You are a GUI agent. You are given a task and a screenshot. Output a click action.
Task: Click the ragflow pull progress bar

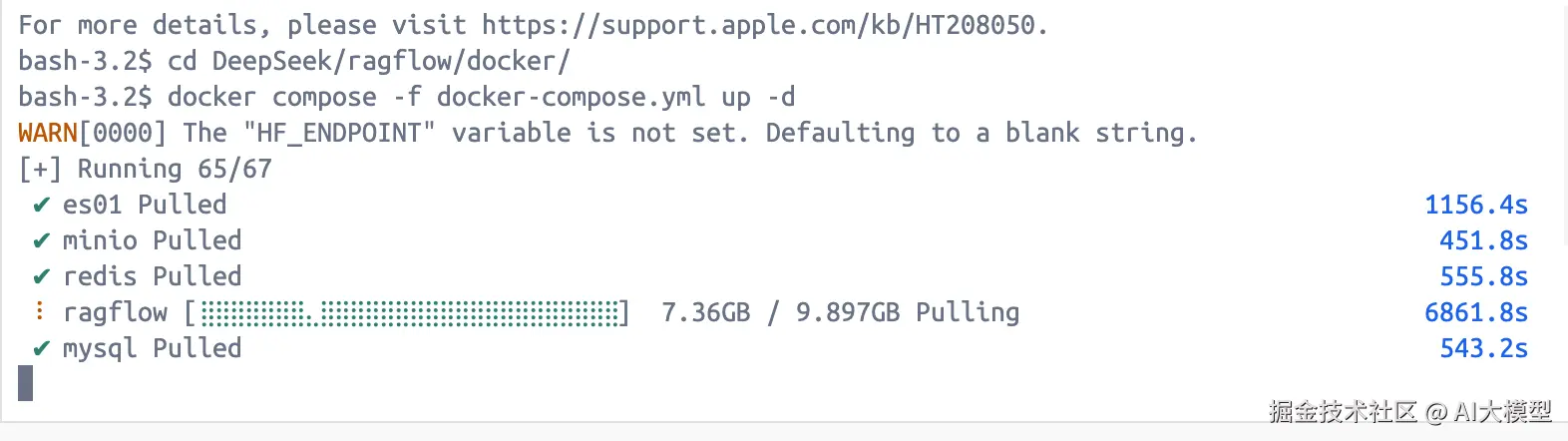tap(409, 313)
